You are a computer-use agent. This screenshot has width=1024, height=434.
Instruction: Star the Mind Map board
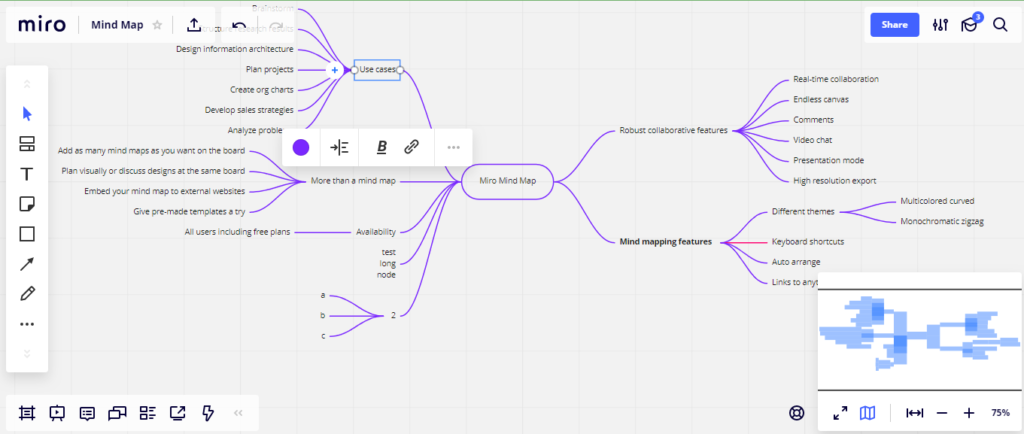[x=157, y=25]
